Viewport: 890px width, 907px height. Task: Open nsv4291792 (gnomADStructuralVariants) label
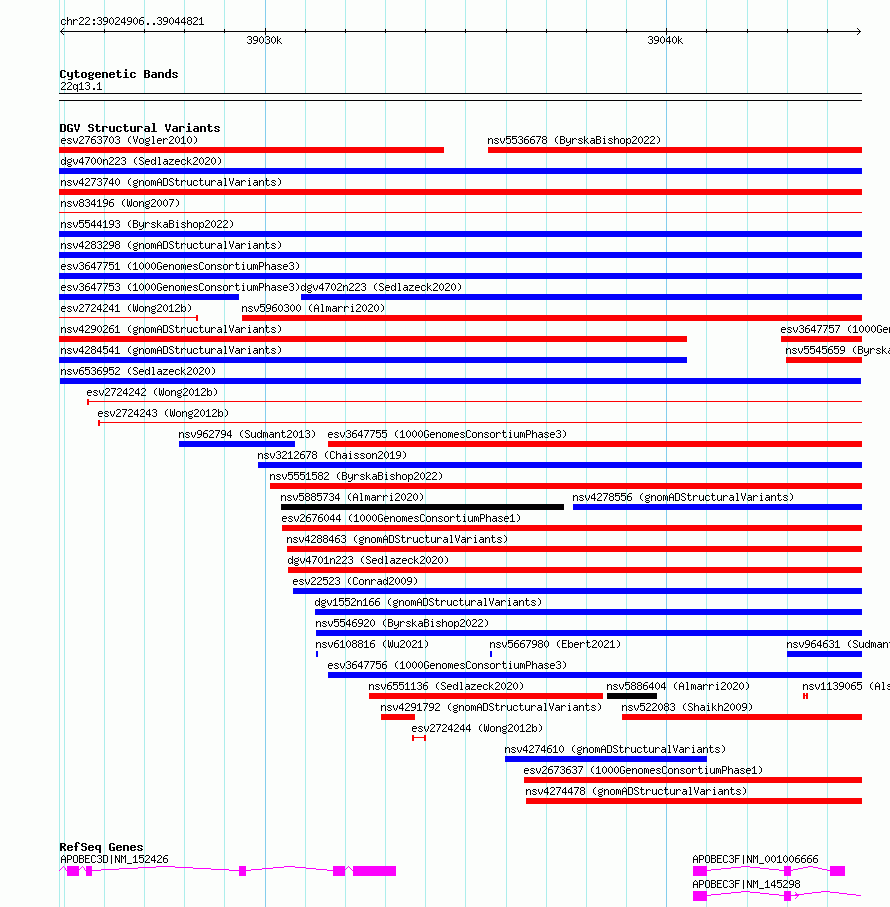tap(491, 707)
